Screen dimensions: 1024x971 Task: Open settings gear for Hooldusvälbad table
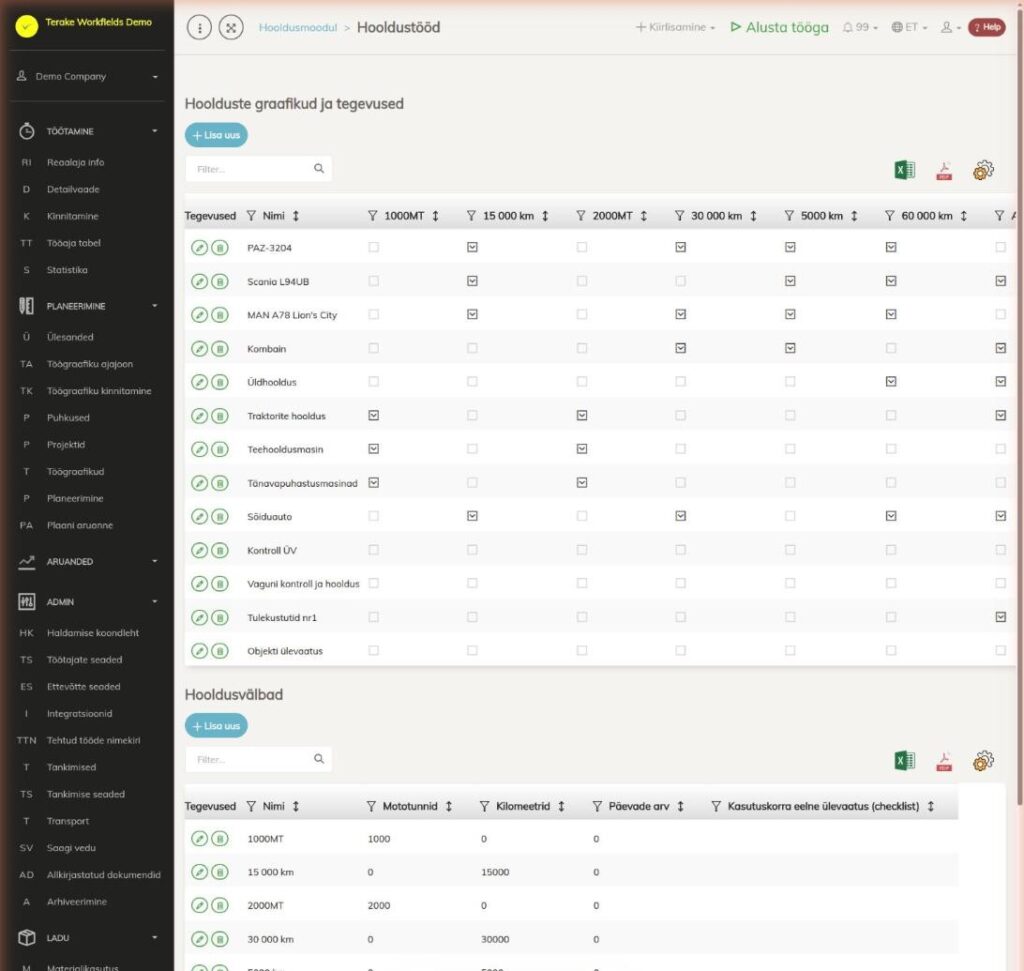point(983,761)
